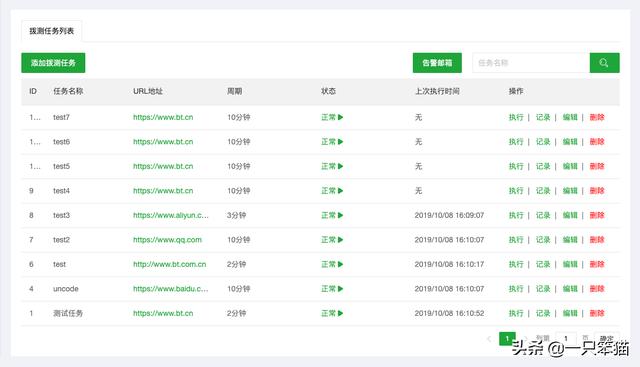The width and height of the screenshot is (640, 367).
Task: Click the status play icon for test6
Action: click(340, 142)
